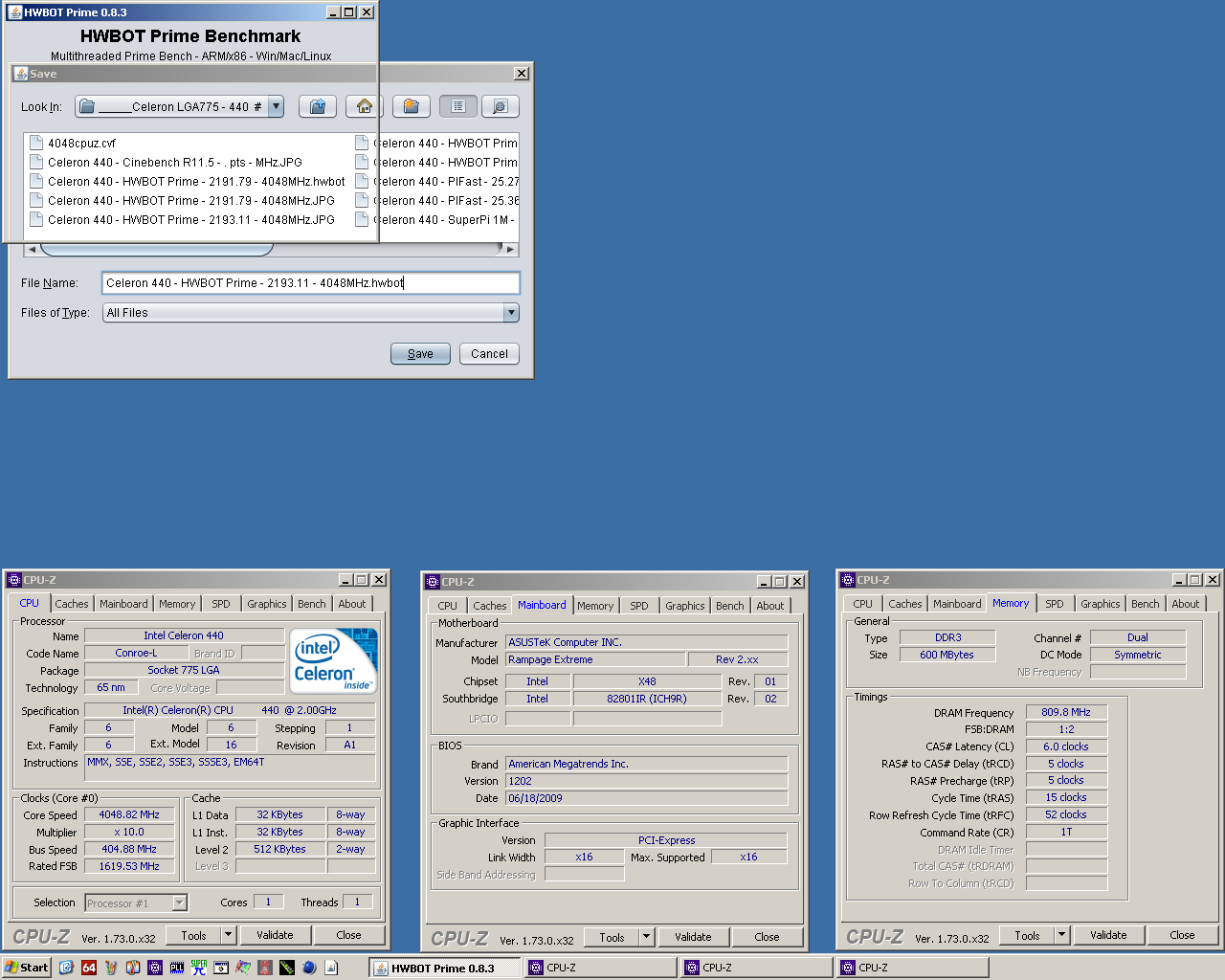Click Close in the Mainboard CPU-Z window
This screenshot has height=980, width=1225.
click(x=767, y=937)
